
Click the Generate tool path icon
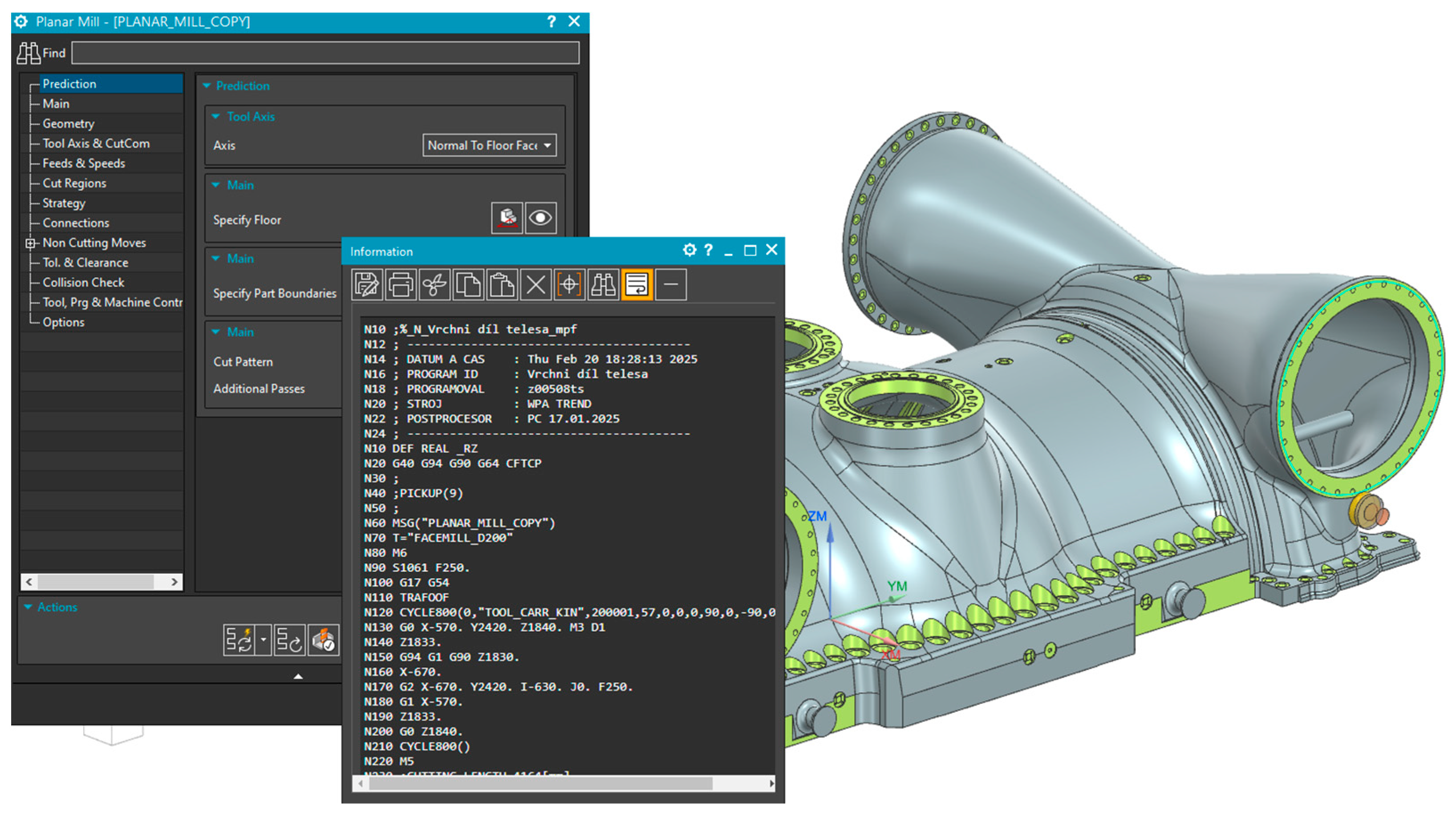[239, 640]
